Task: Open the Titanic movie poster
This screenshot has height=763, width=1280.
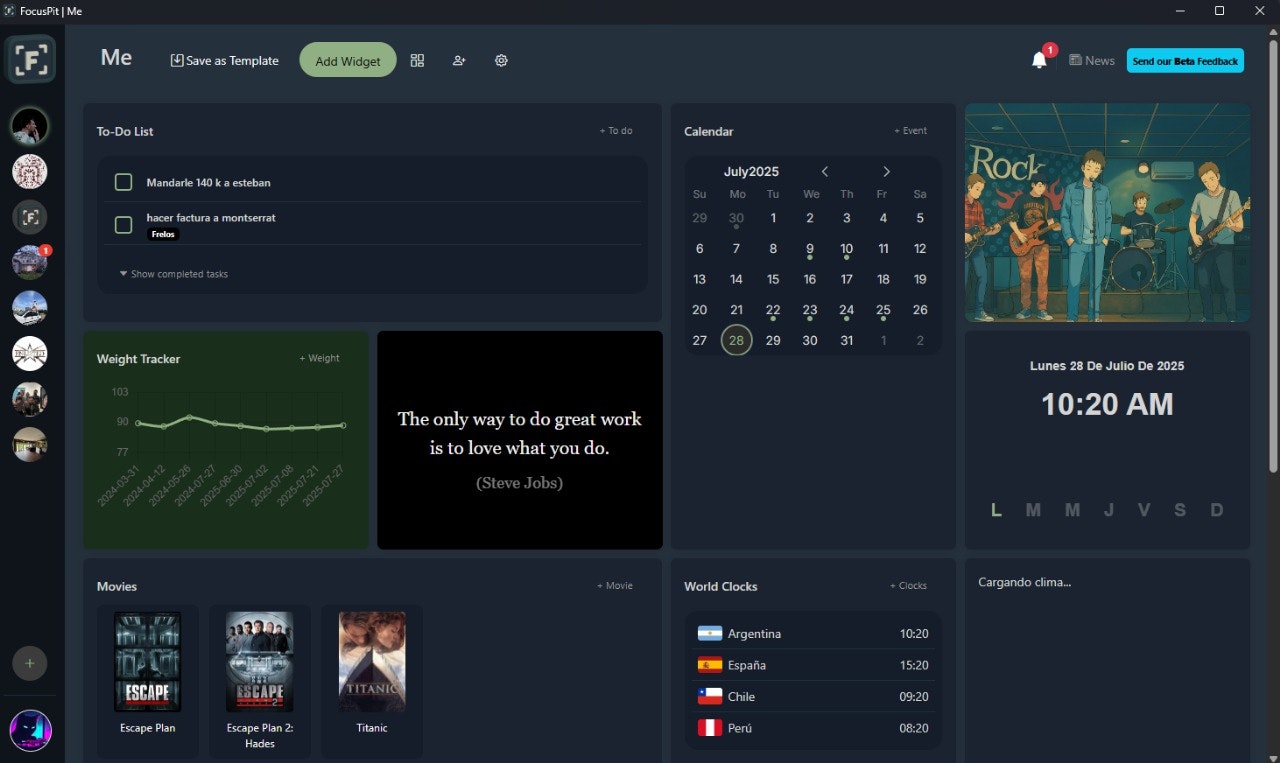Action: [x=372, y=662]
